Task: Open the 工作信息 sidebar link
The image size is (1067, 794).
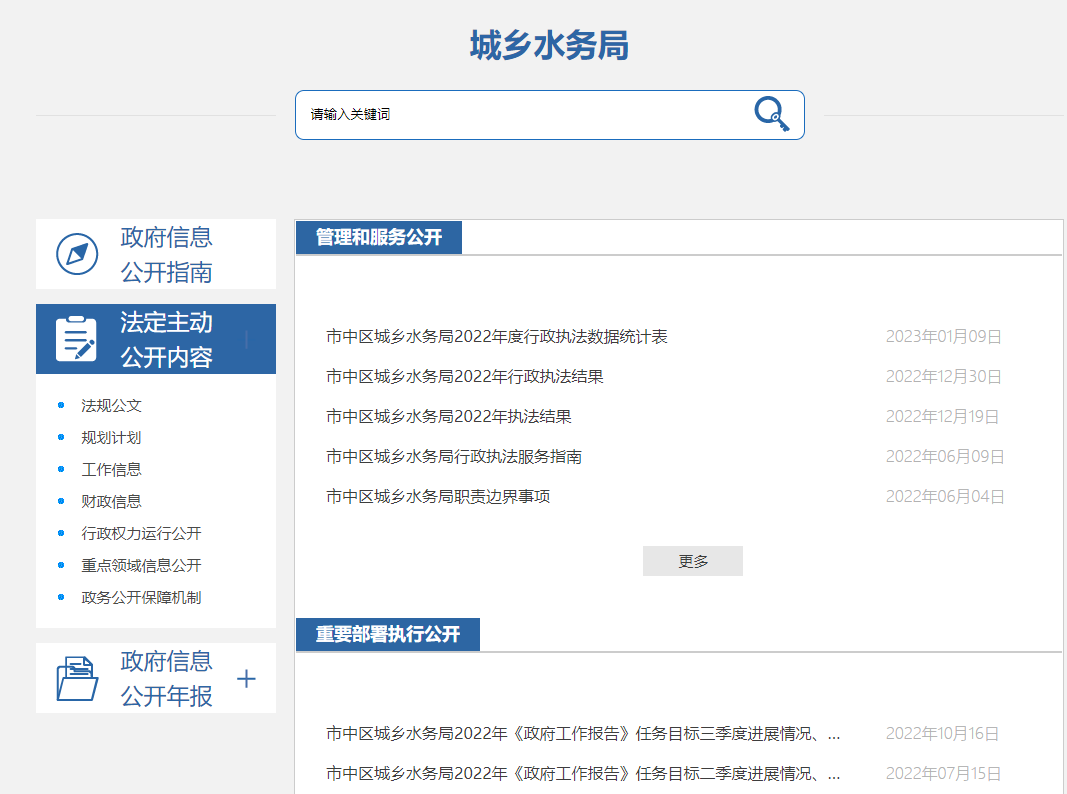Action: pos(112,469)
